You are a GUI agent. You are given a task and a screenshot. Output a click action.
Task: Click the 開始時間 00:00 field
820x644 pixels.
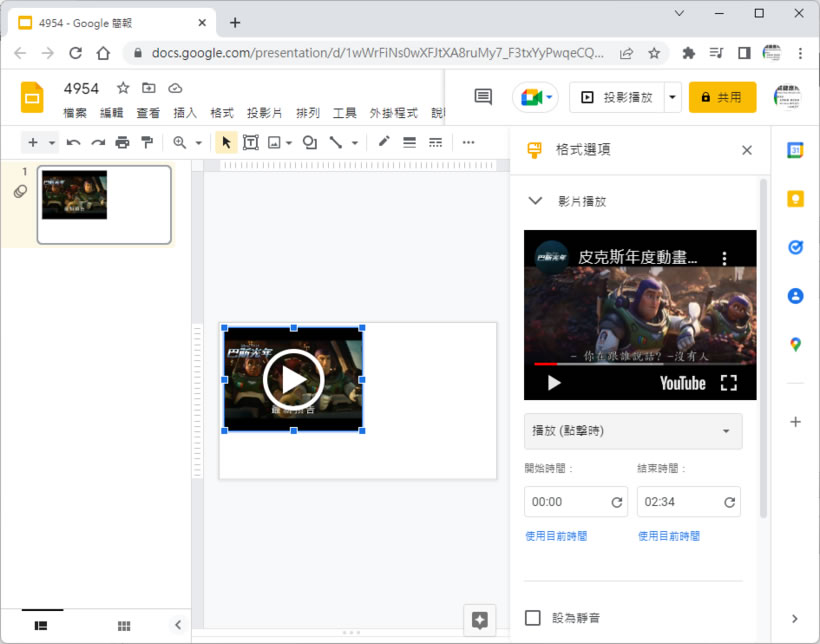576,502
